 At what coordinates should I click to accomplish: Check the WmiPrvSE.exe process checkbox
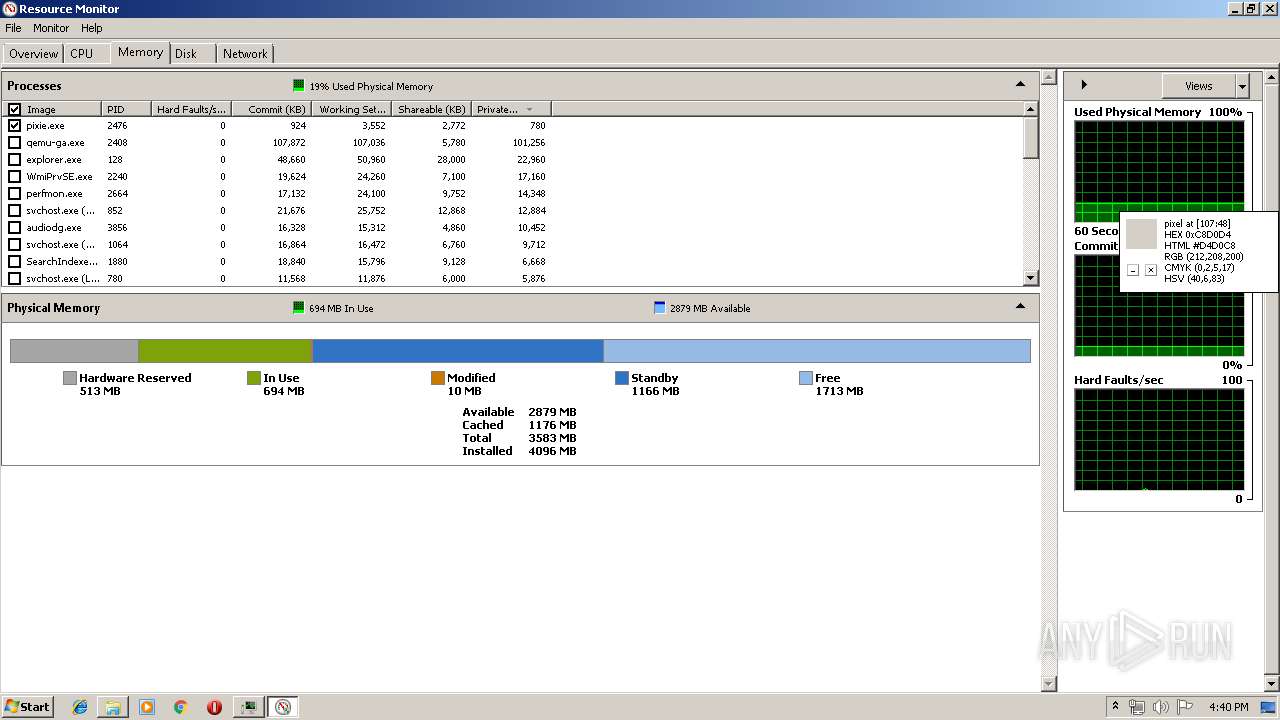14,177
